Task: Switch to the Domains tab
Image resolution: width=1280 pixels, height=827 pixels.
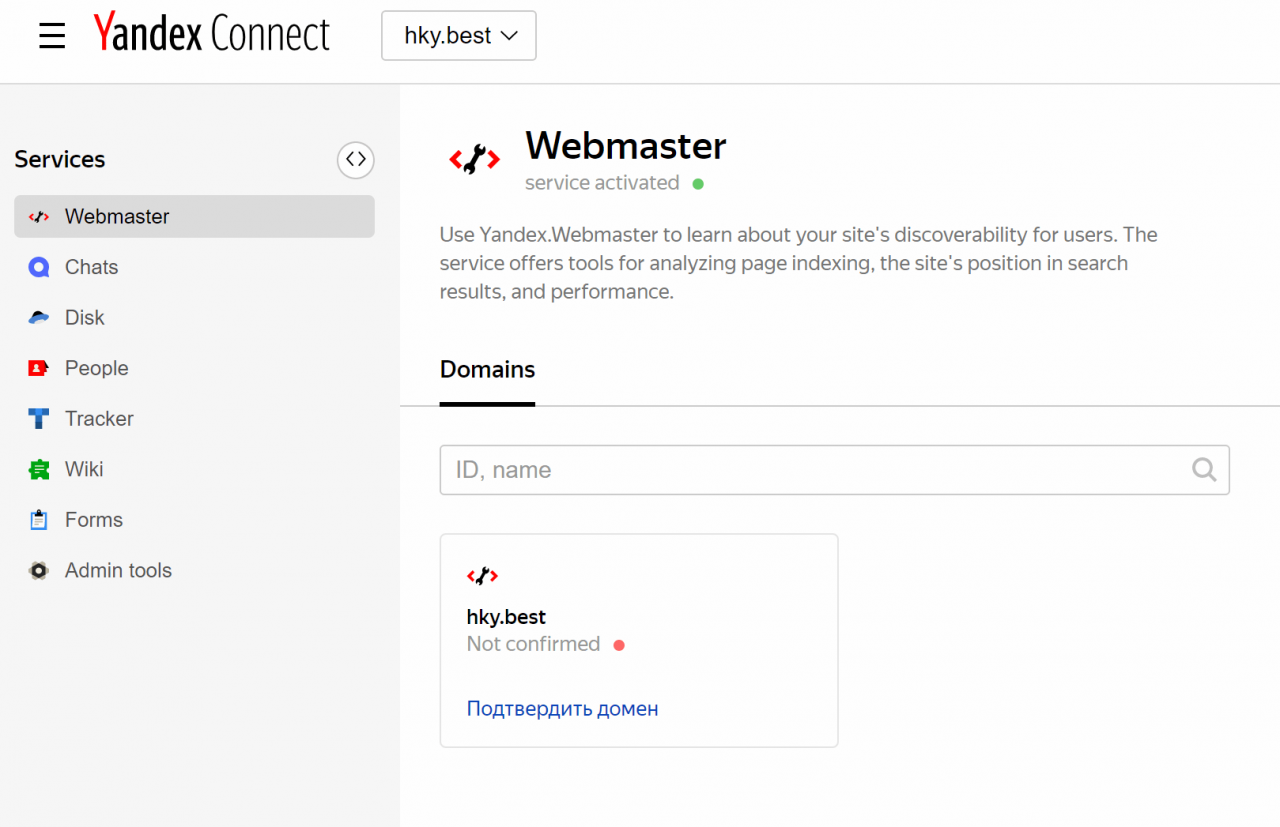Action: (x=487, y=370)
